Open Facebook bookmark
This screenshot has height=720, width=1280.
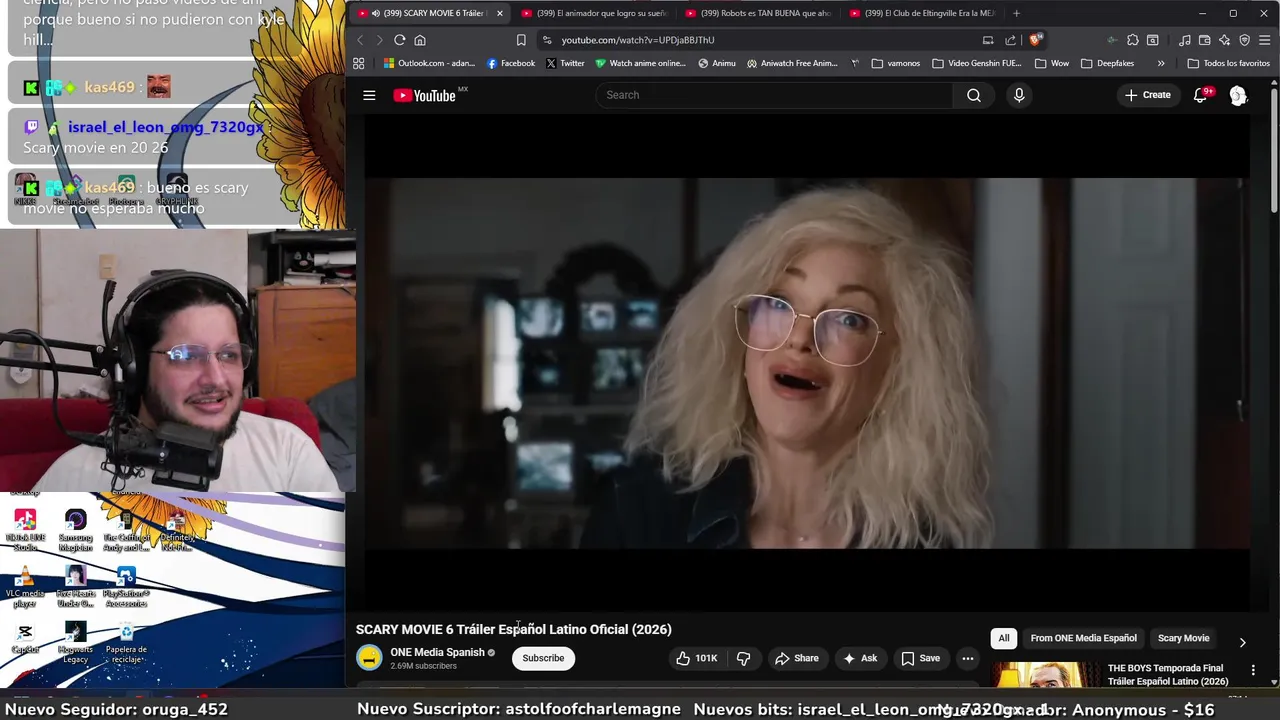tap(510, 63)
